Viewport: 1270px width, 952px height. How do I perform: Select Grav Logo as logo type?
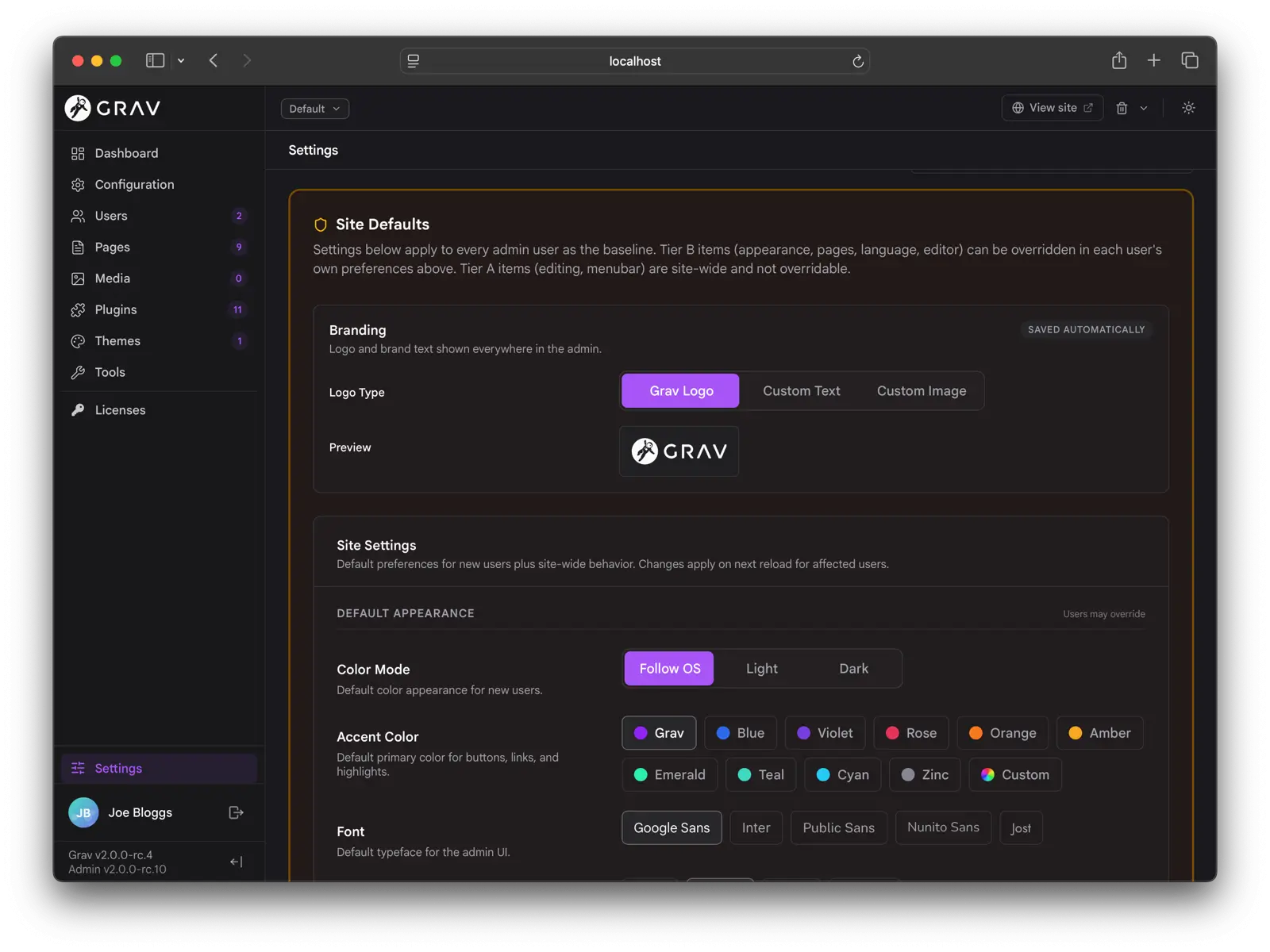coord(680,391)
